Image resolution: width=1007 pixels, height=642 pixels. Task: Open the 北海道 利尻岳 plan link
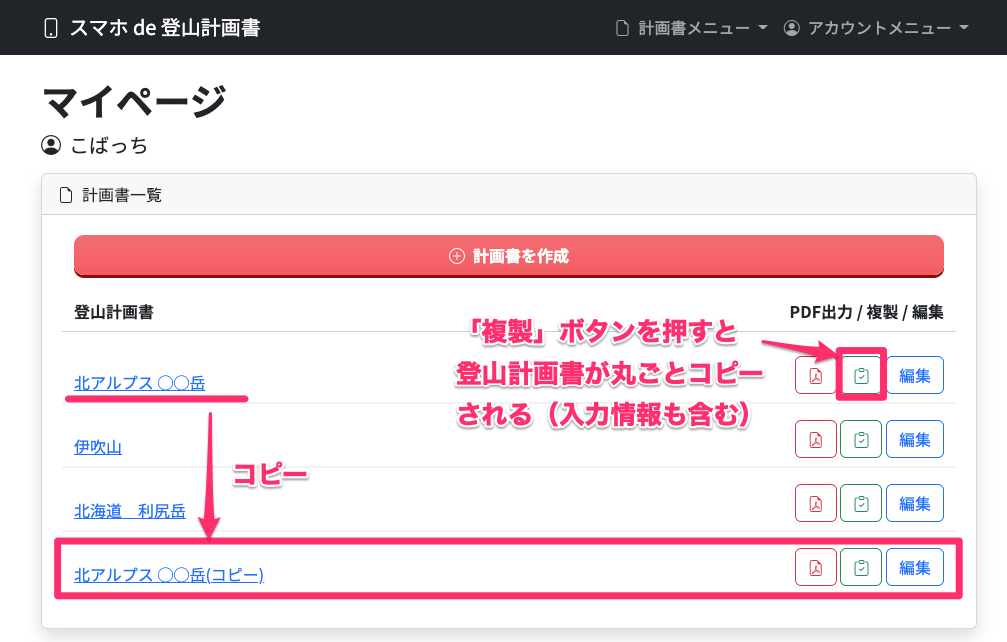click(130, 512)
